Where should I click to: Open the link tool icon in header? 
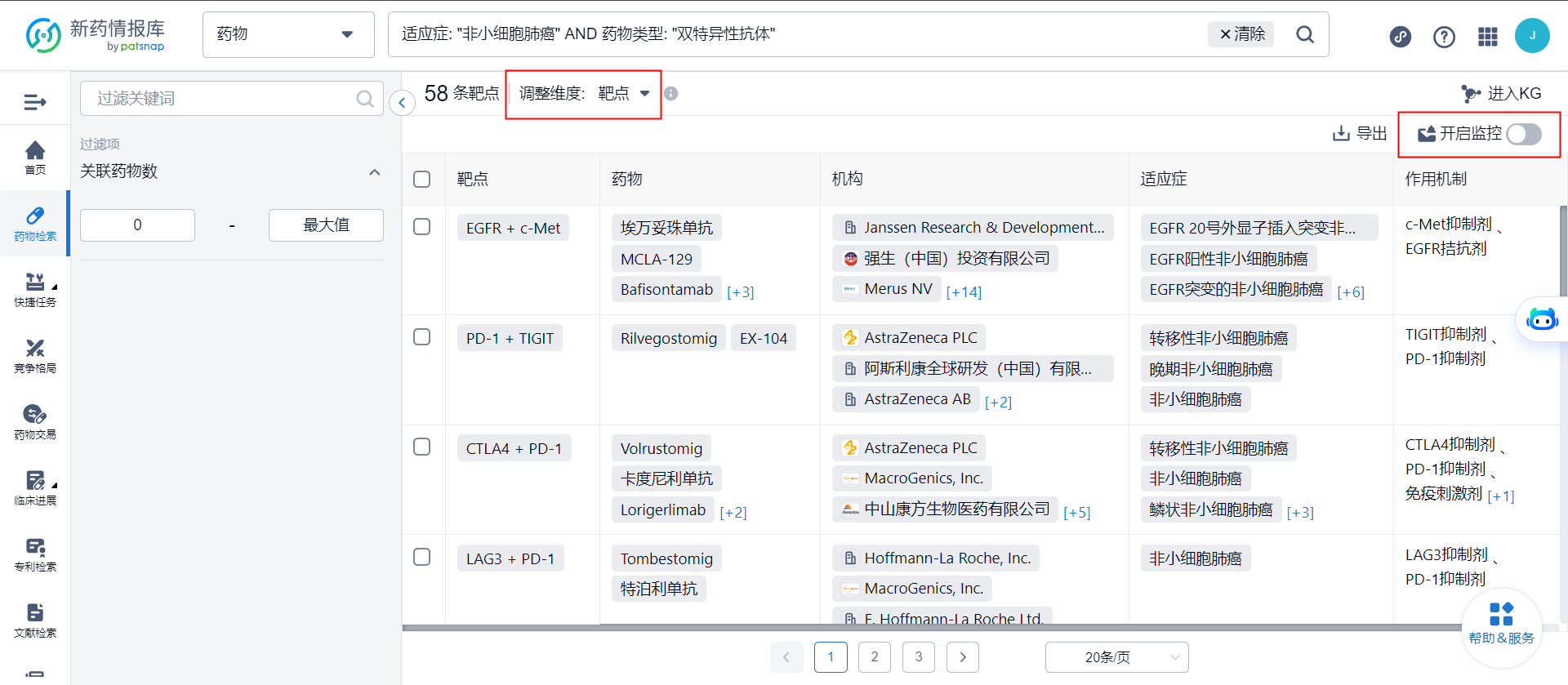click(x=1401, y=37)
